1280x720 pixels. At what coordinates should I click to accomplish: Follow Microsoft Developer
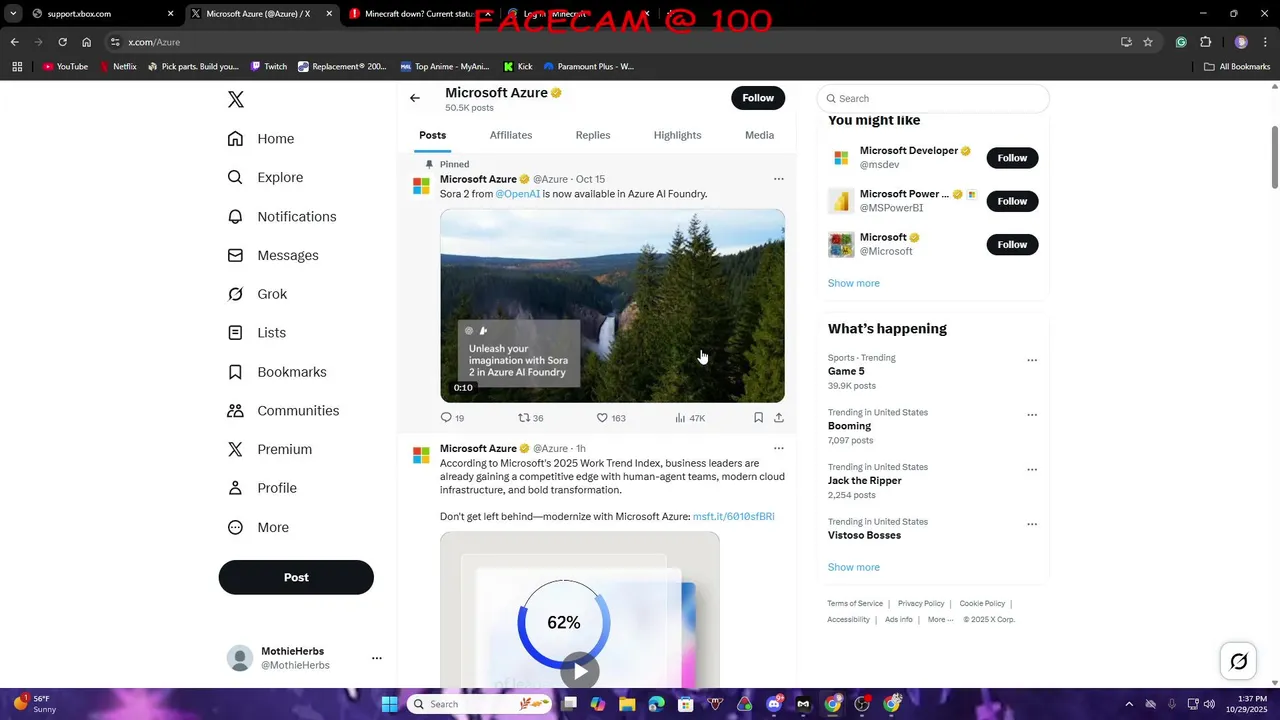(1012, 158)
